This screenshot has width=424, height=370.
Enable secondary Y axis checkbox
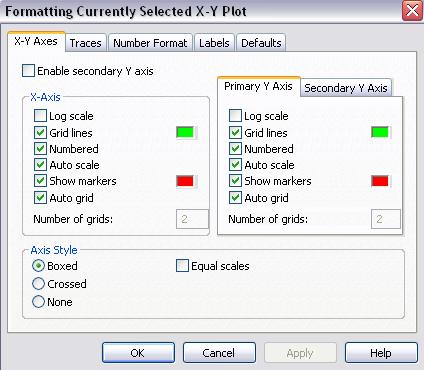point(28,71)
